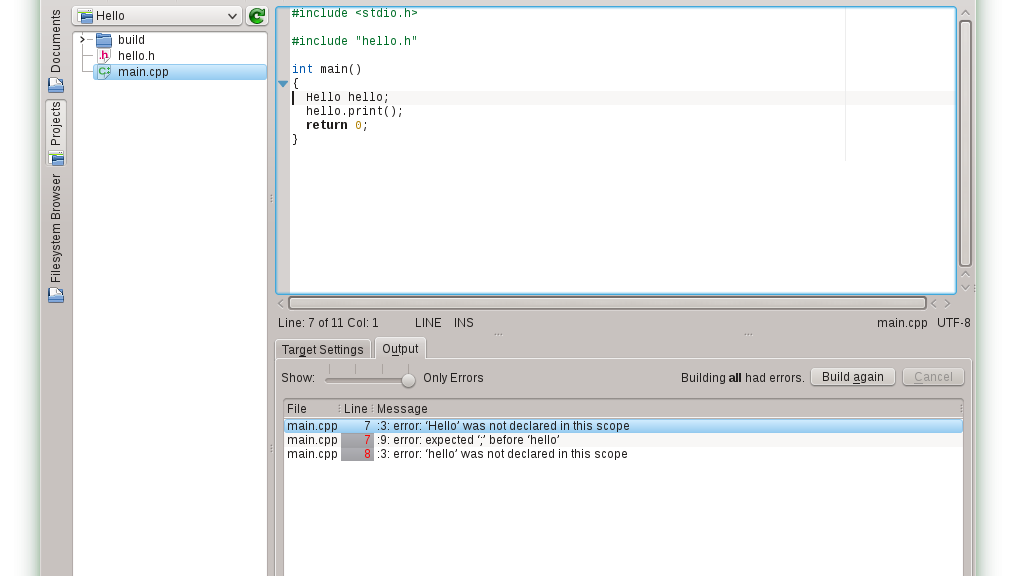Click the Message column header
This screenshot has height=576, width=1016.
[402, 408]
